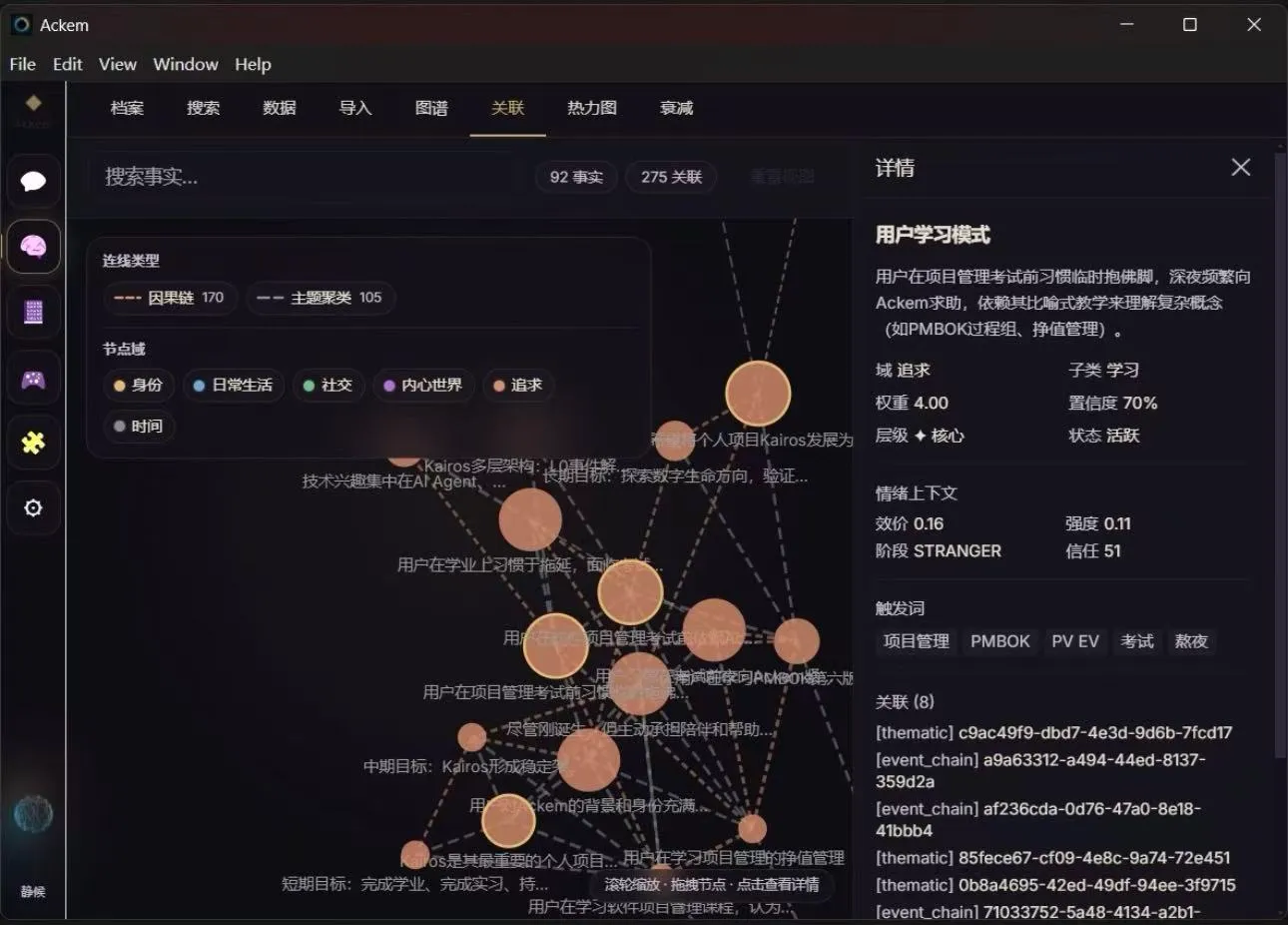The width and height of the screenshot is (1288, 925).
Task: Switch to the 图谱 tab
Action: (x=431, y=108)
